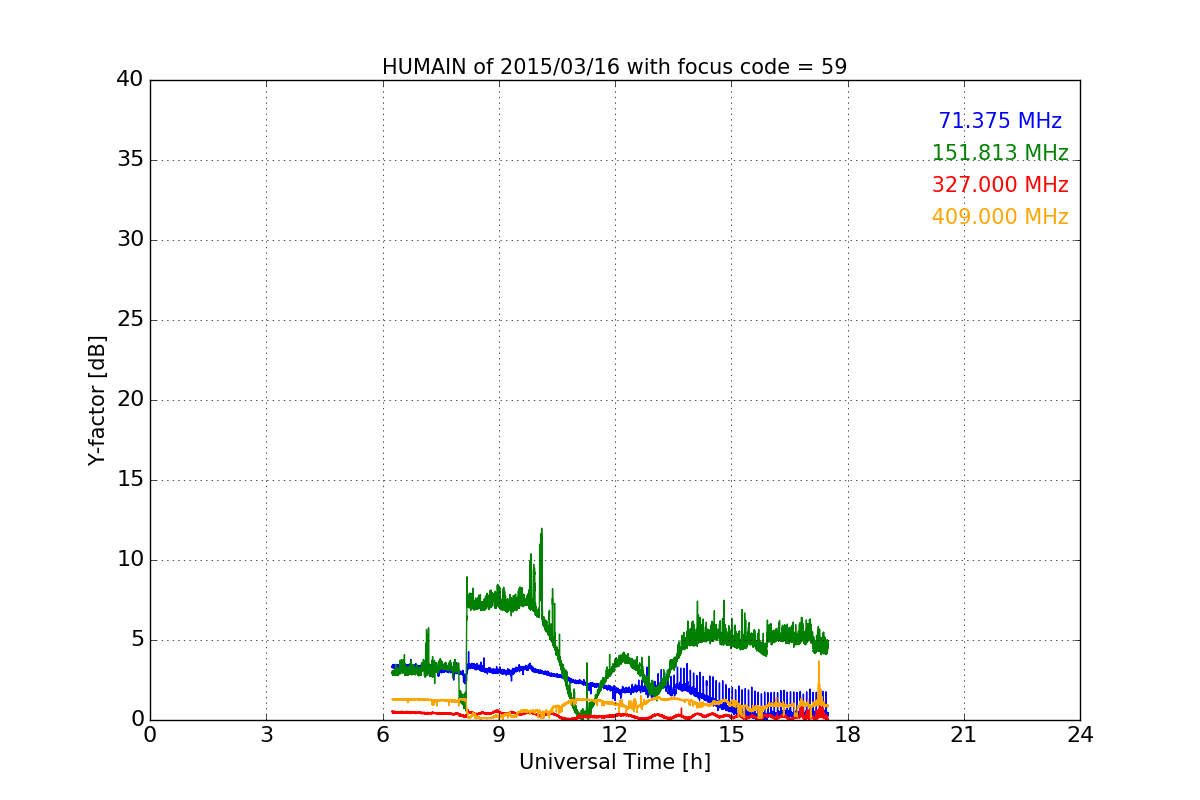This screenshot has width=1200, height=800.
Task: Click the y-axis tick label 20
Action: [x=130, y=400]
